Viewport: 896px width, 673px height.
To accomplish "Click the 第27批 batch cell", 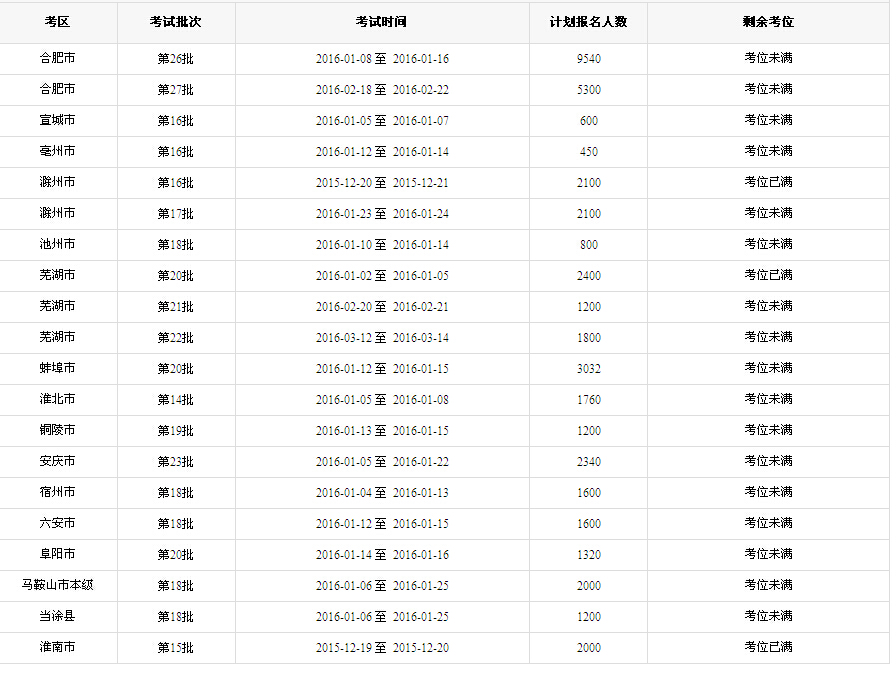I will coord(176,90).
